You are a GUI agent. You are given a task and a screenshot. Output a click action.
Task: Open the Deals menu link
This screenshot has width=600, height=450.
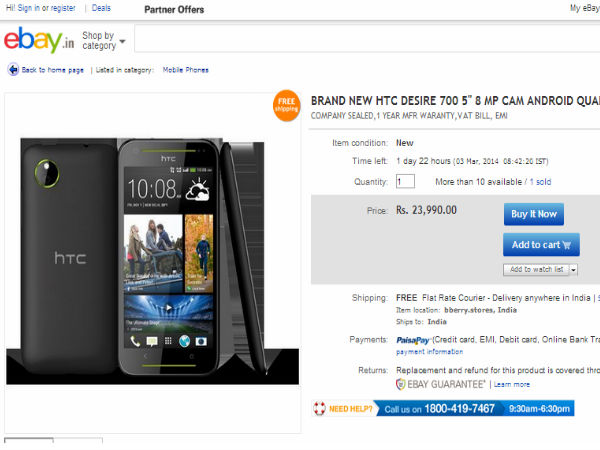(x=101, y=8)
